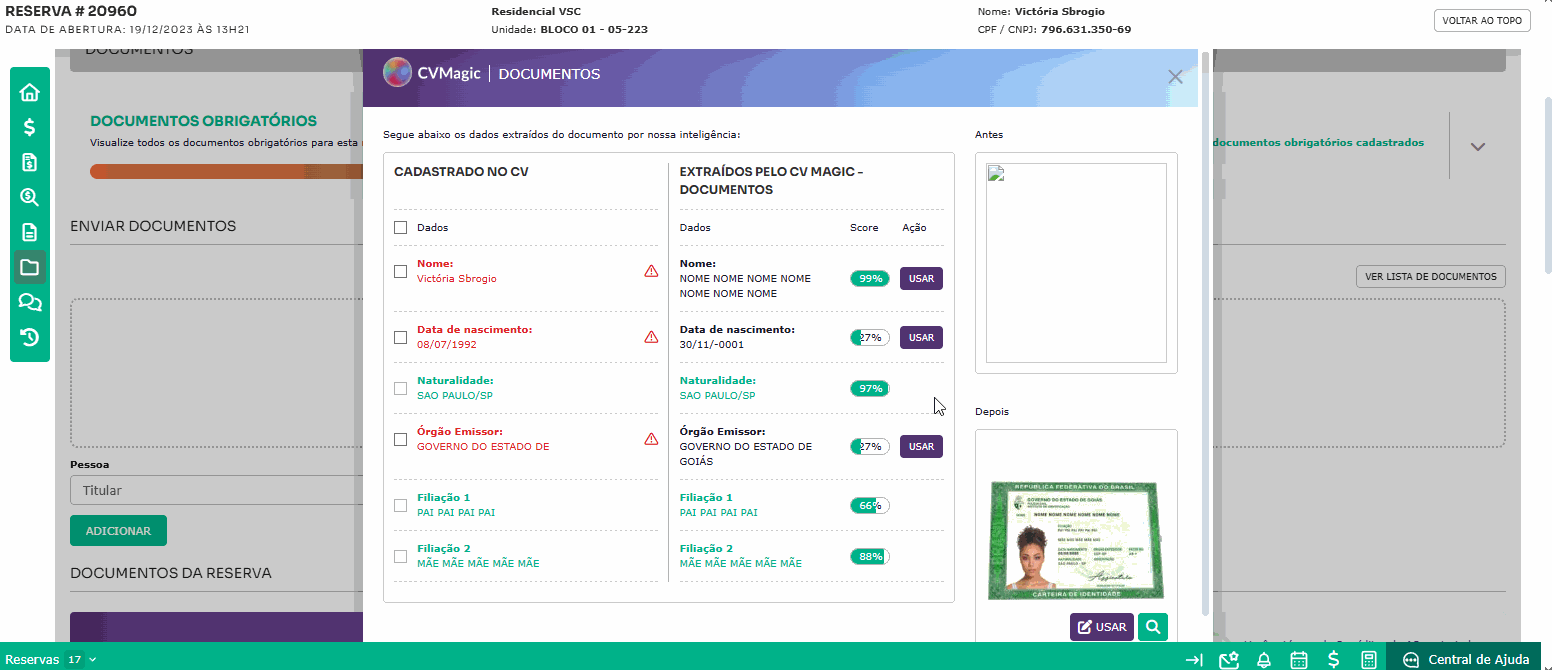The image size is (1552, 670).
Task: Open the invoice document sidebar icon
Action: 30,162
